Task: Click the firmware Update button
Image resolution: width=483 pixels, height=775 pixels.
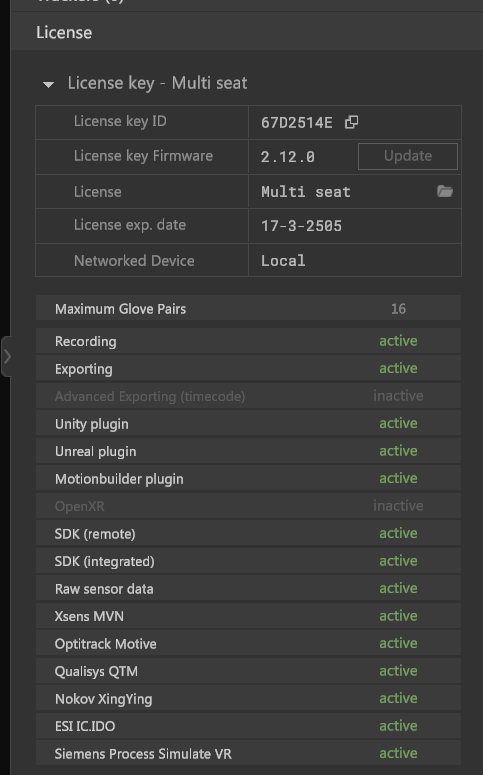Action: (408, 156)
